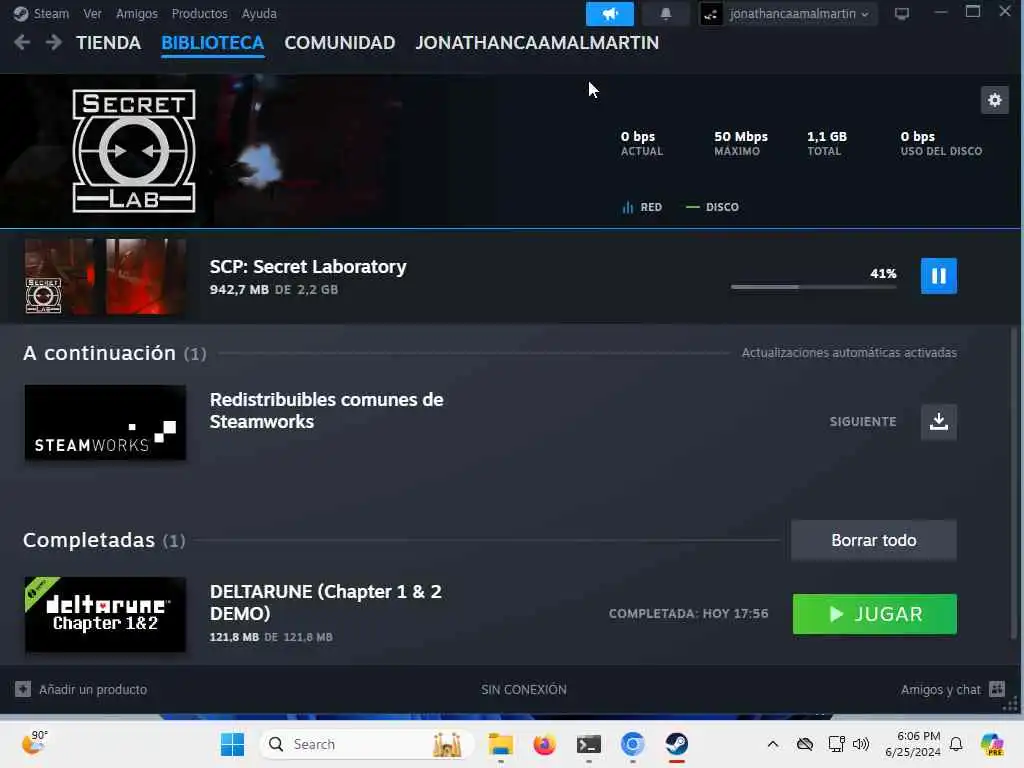Open Firefox from the taskbar
The width and height of the screenshot is (1024, 768).
pos(544,744)
